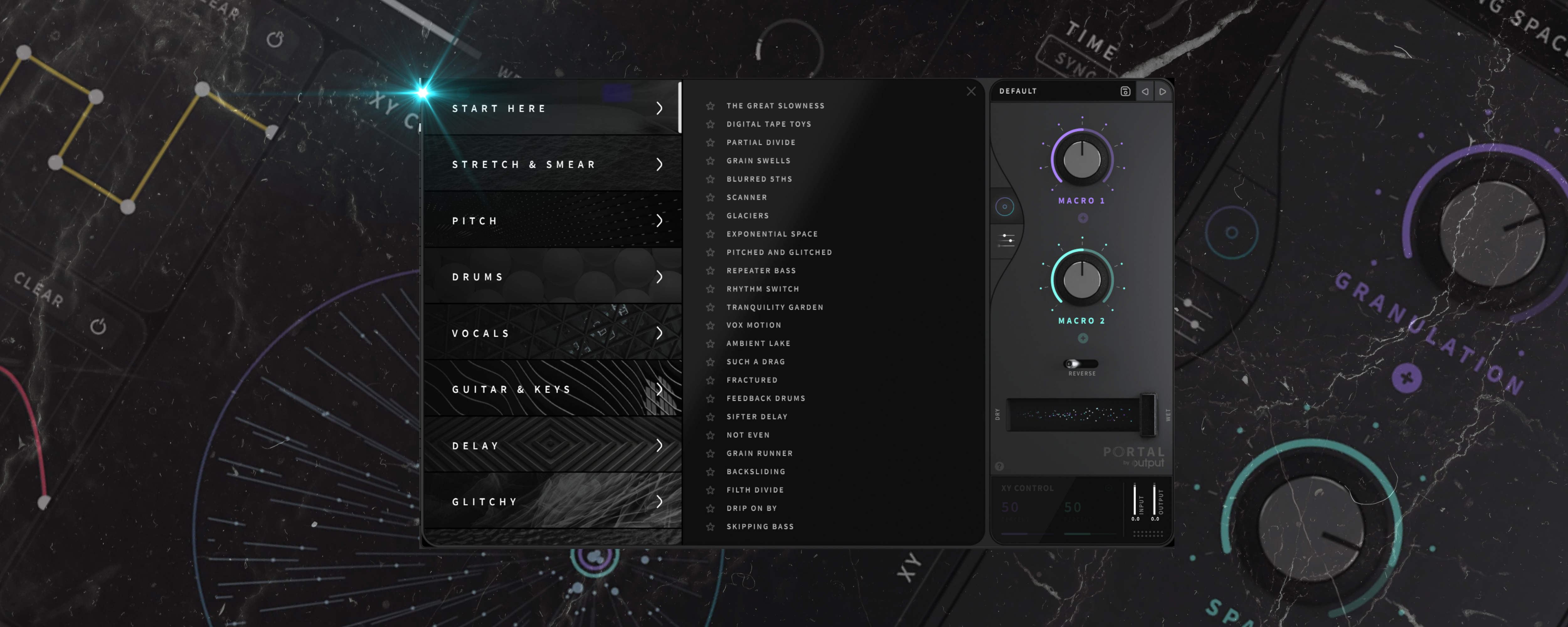Star the Ambient Lake preset
The width and height of the screenshot is (1568, 627).
tap(710, 343)
